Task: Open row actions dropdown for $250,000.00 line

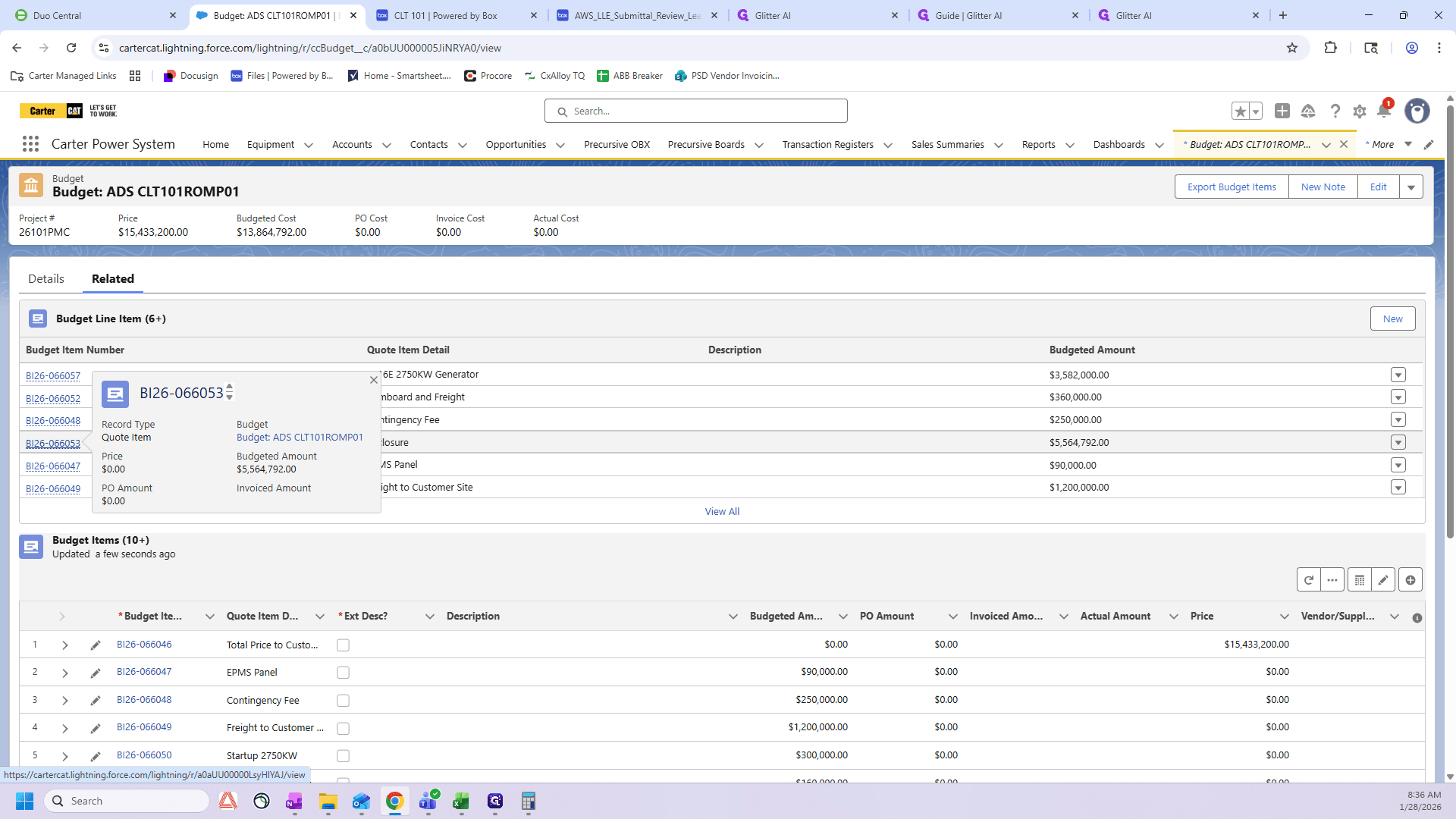Action: (x=1398, y=420)
